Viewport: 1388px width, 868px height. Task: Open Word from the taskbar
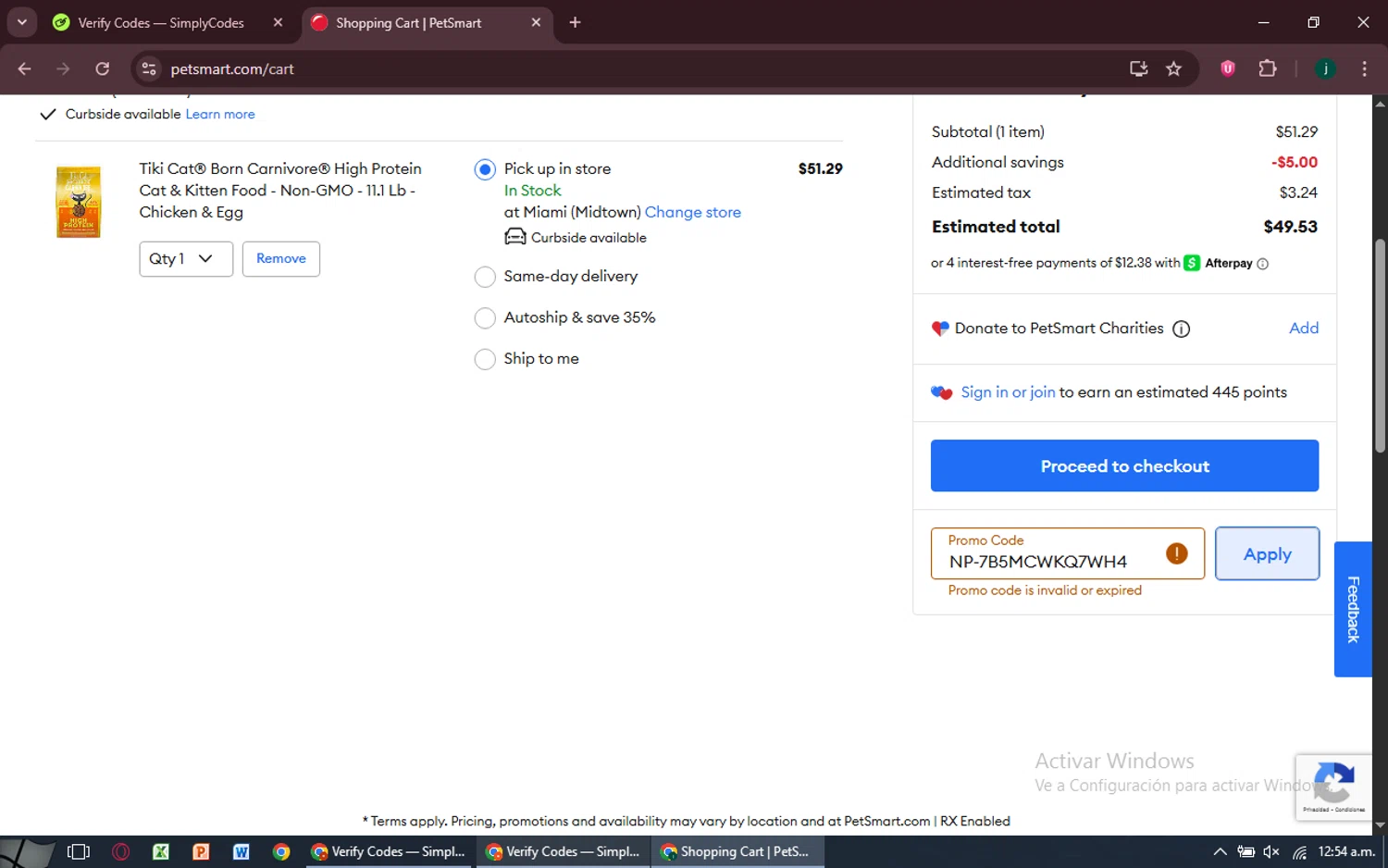(x=241, y=851)
